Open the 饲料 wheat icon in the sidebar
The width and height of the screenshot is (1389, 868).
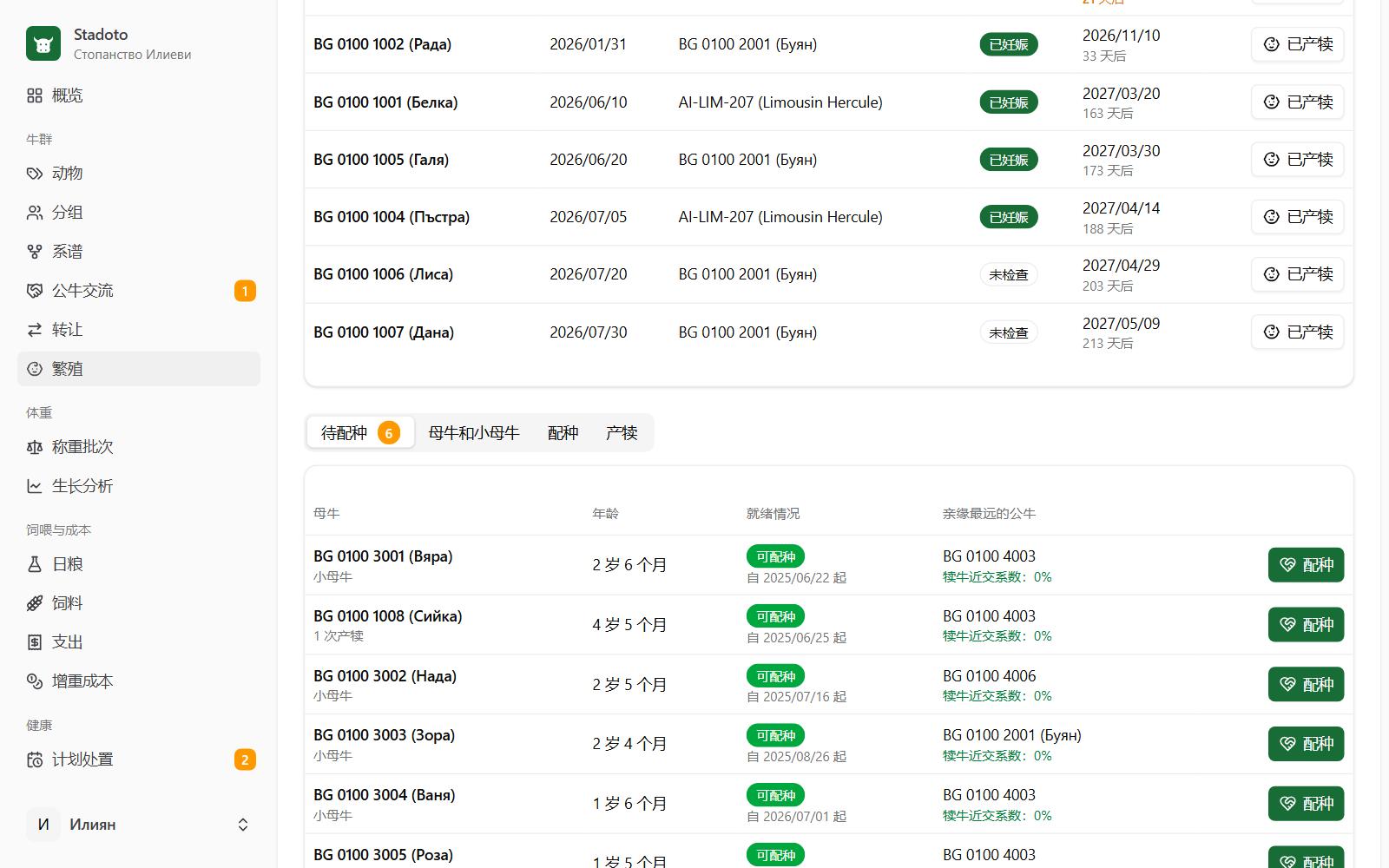coord(35,603)
